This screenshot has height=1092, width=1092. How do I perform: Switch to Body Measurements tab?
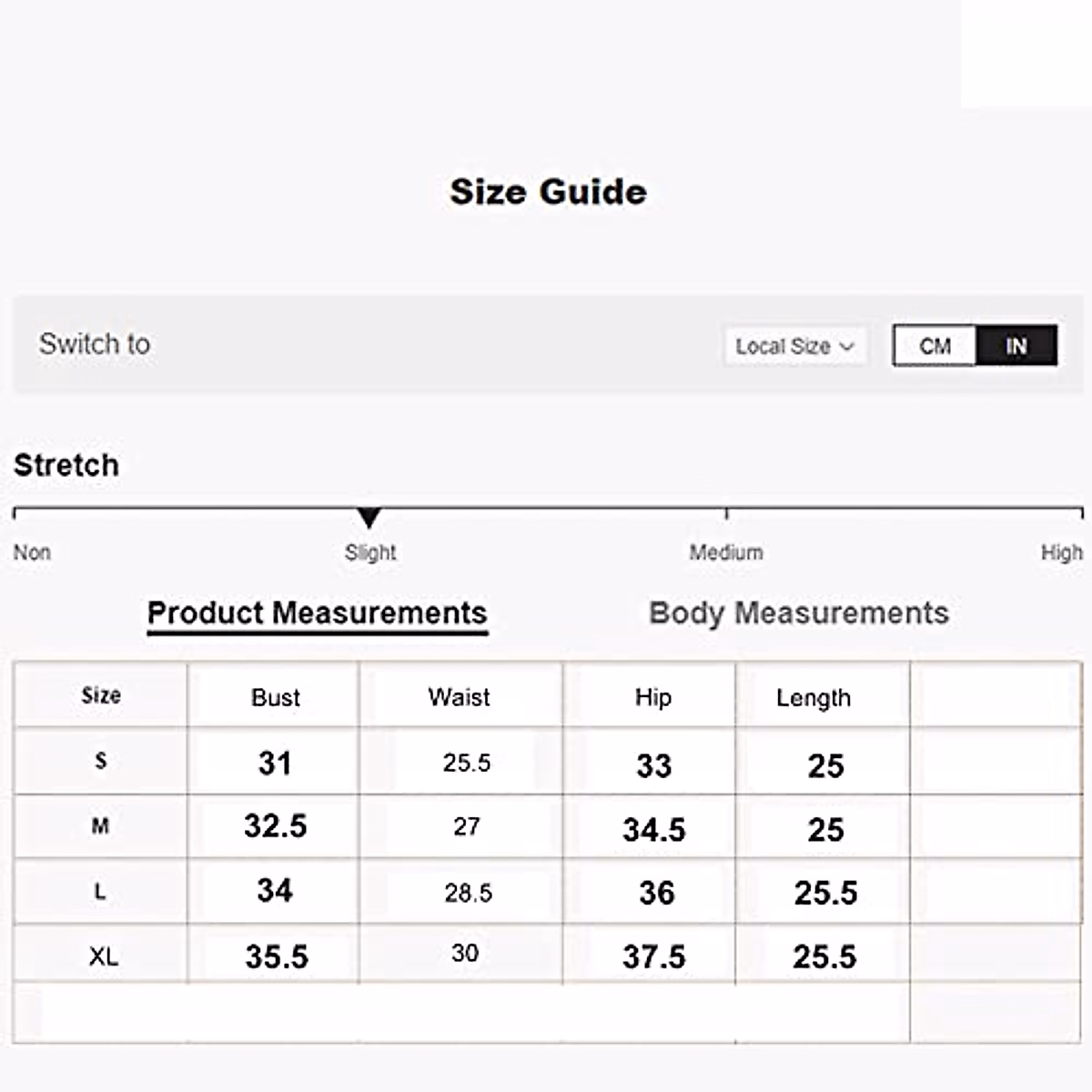coord(798,612)
